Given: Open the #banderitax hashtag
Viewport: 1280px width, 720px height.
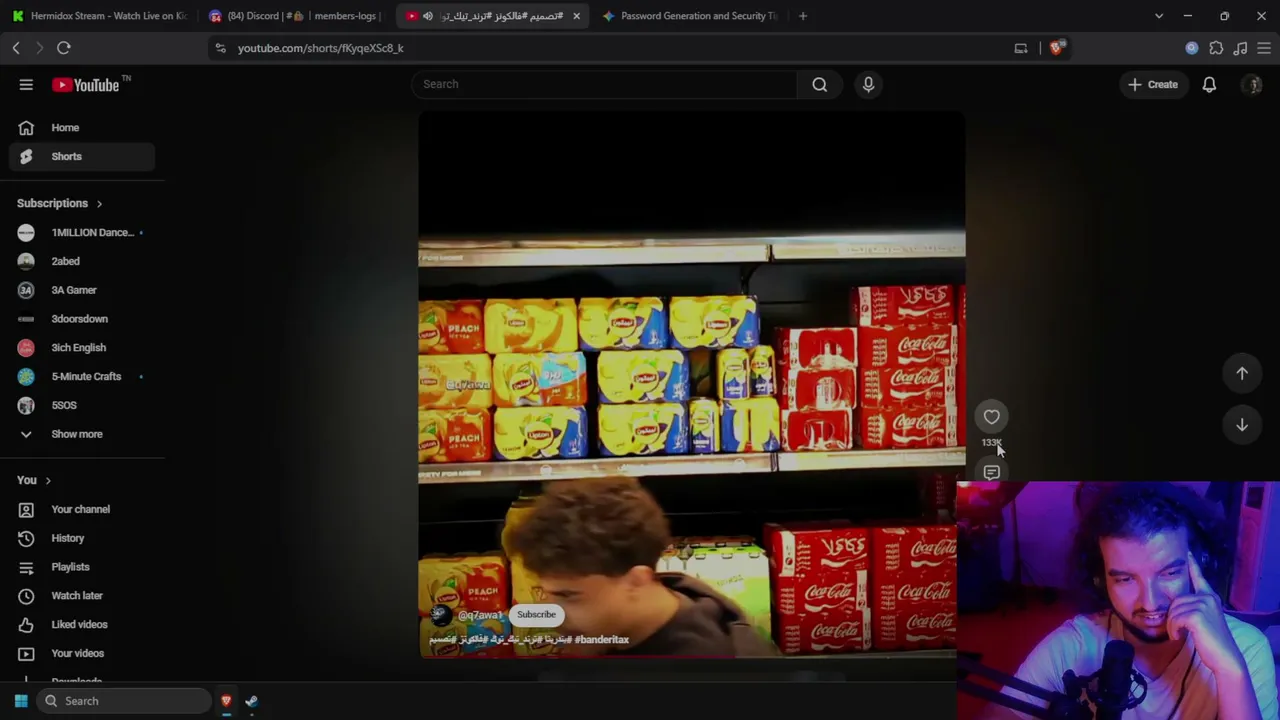Looking at the screenshot, I should (x=602, y=640).
